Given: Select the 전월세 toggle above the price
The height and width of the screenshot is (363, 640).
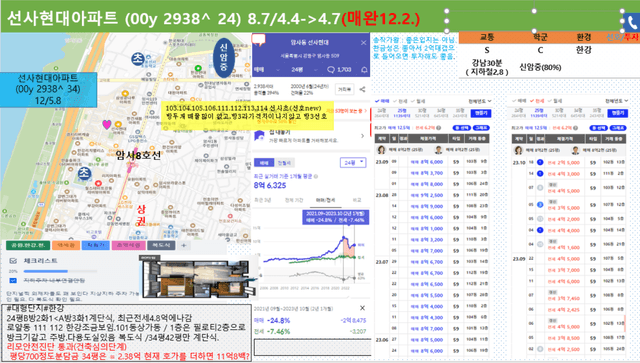Looking at the screenshot, I should [284, 163].
